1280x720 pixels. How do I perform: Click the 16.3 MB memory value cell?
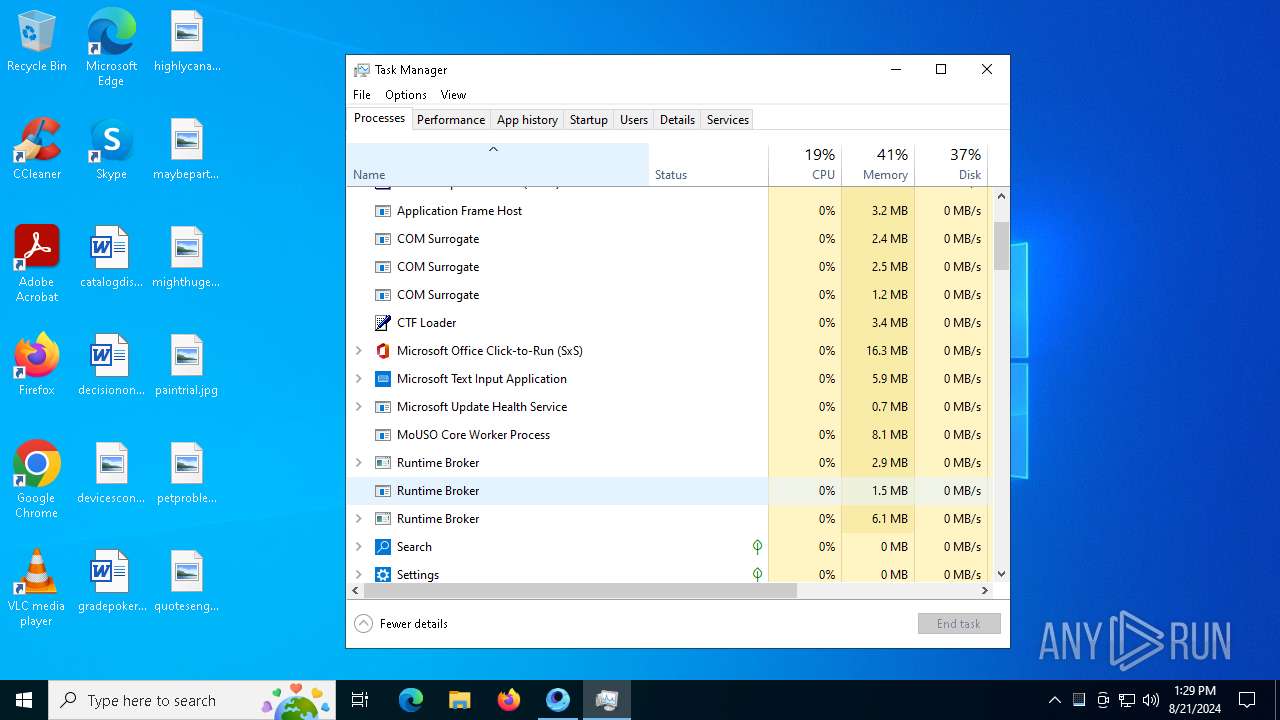pyautogui.click(x=878, y=351)
